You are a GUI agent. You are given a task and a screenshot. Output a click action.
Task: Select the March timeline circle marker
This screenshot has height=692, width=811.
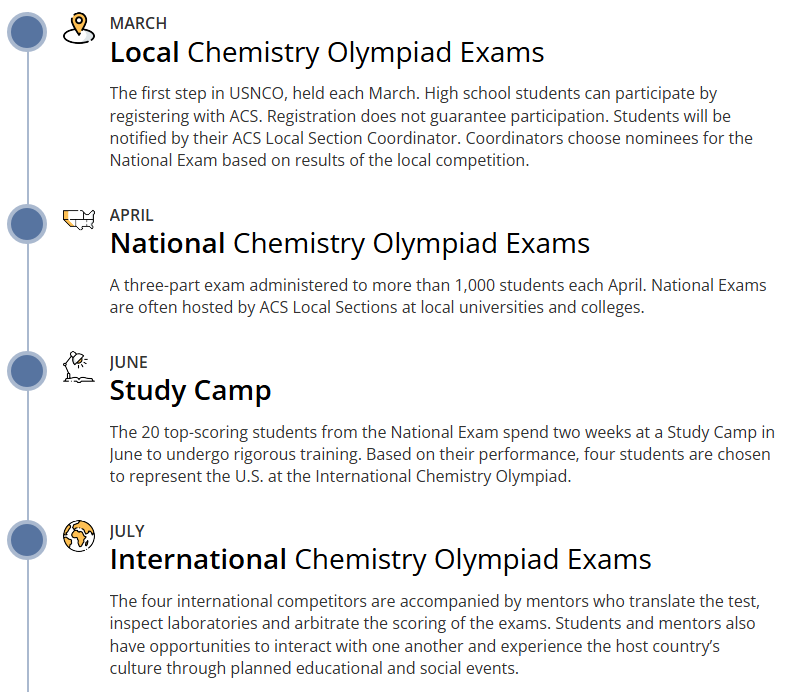coord(28,32)
